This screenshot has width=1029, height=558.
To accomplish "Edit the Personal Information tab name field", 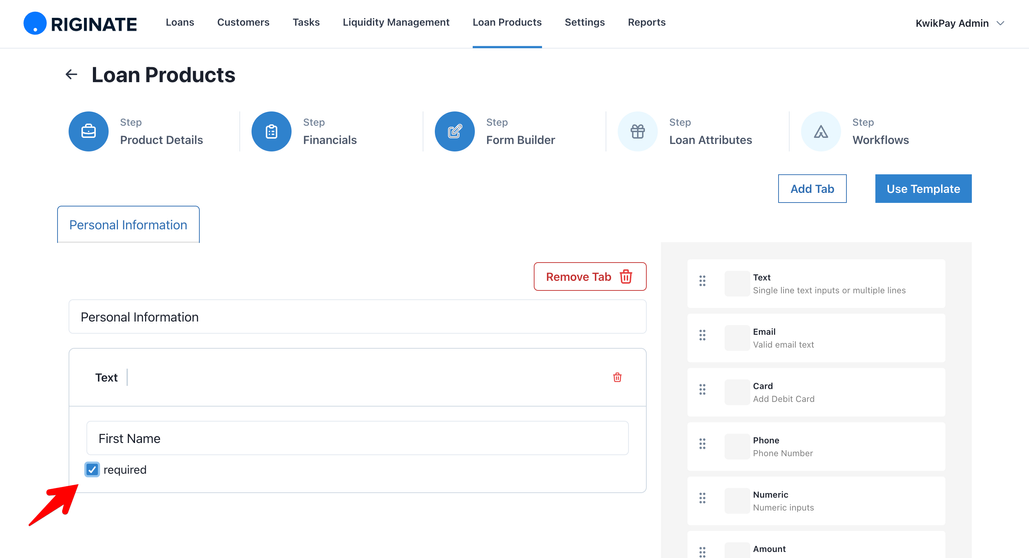I will tap(358, 317).
